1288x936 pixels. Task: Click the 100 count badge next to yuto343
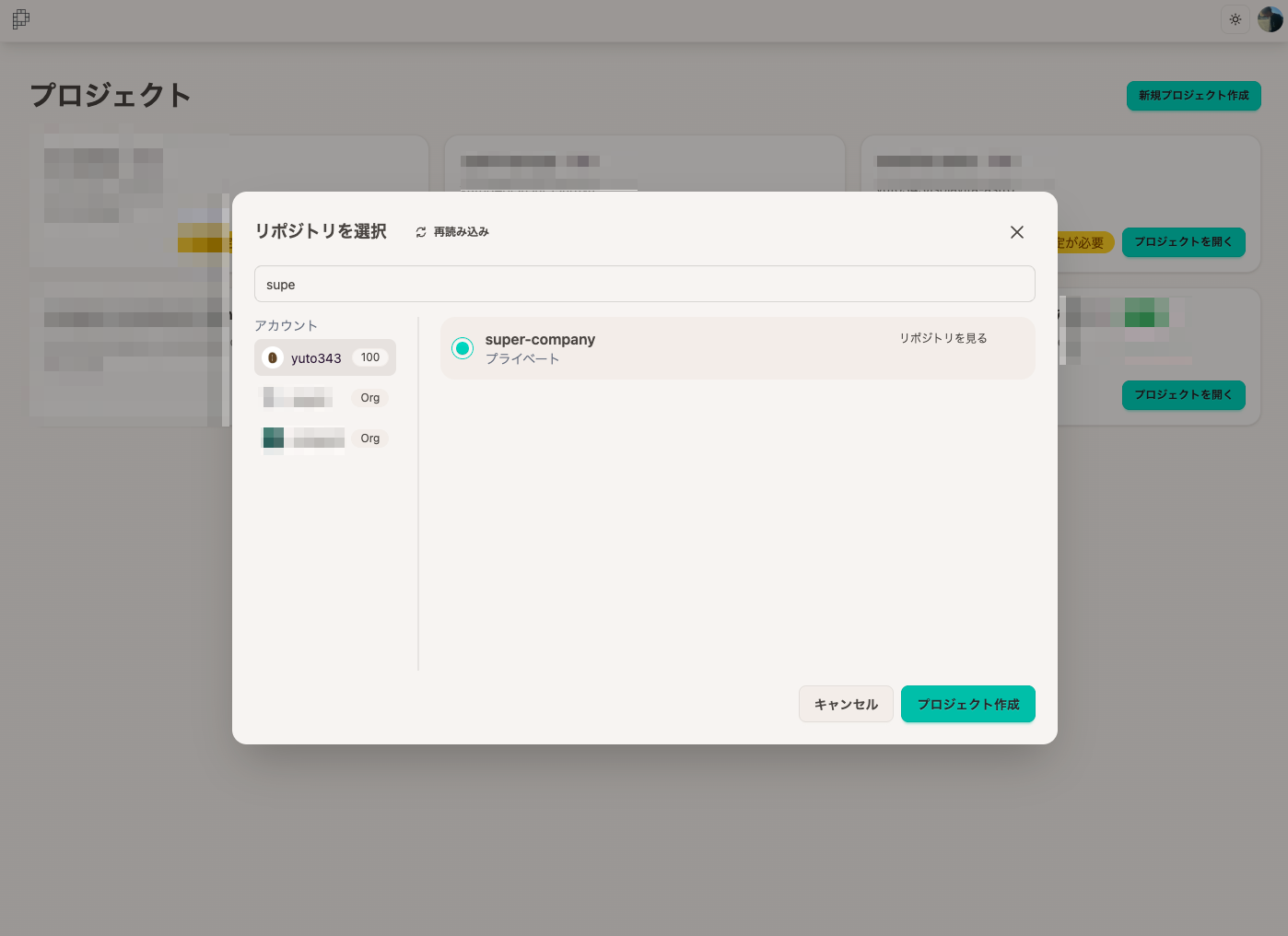[370, 357]
